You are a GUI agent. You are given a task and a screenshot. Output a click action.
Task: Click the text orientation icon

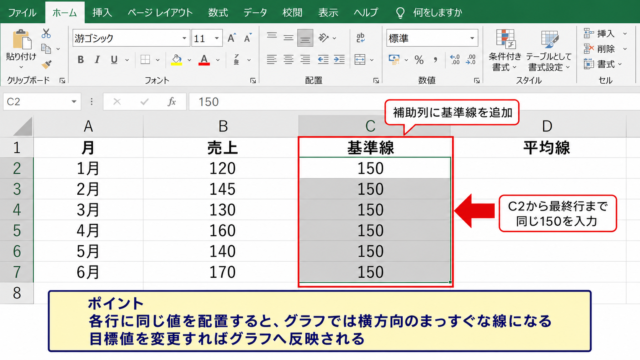click(x=324, y=38)
